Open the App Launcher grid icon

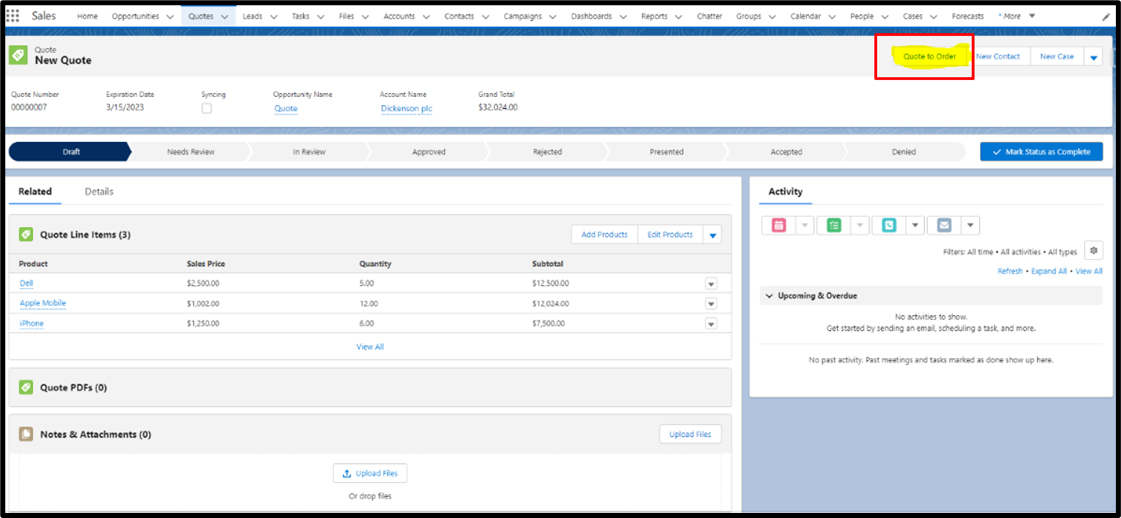[x=13, y=16]
